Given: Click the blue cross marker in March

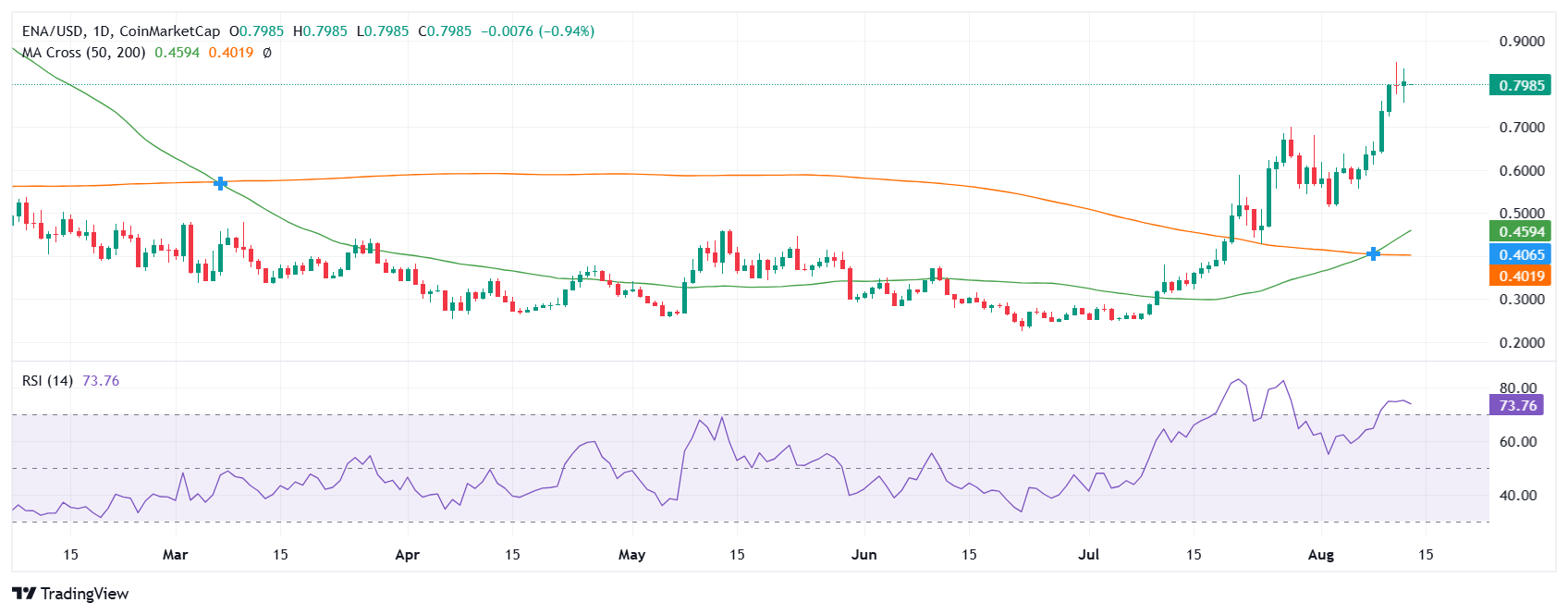Looking at the screenshot, I should click(x=220, y=183).
